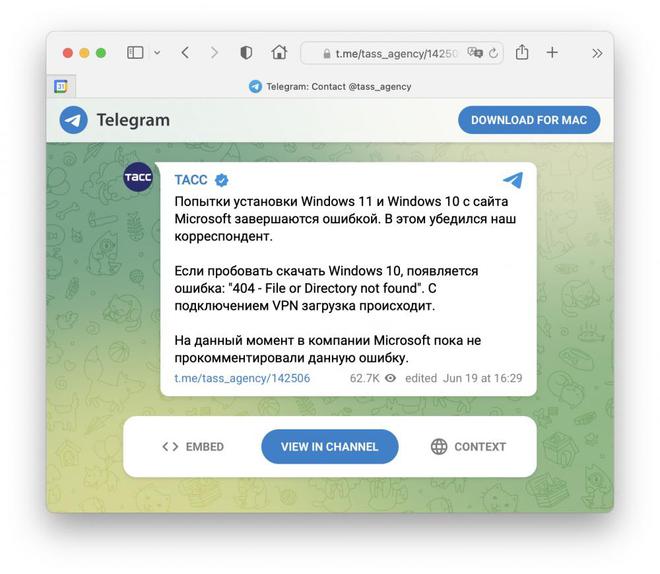Go to the home page icon
The image size is (660, 574).
(279, 53)
